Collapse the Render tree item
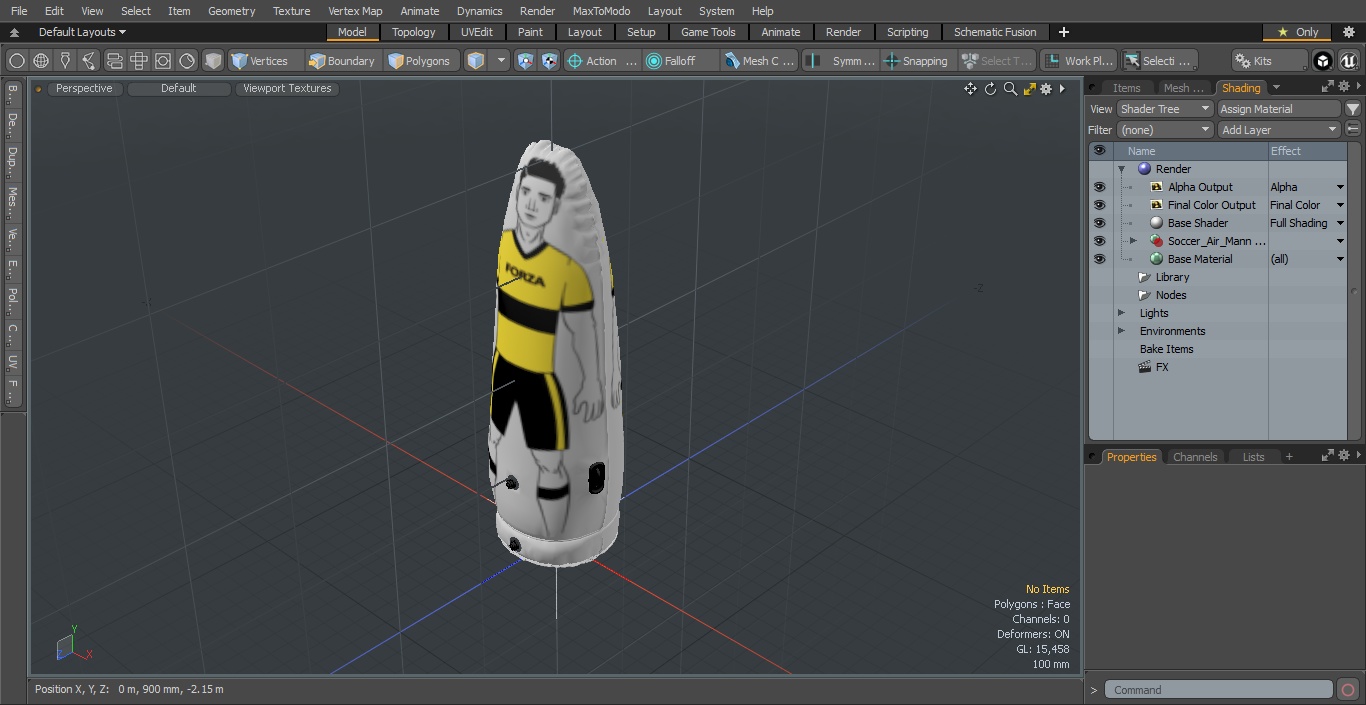 (1121, 169)
